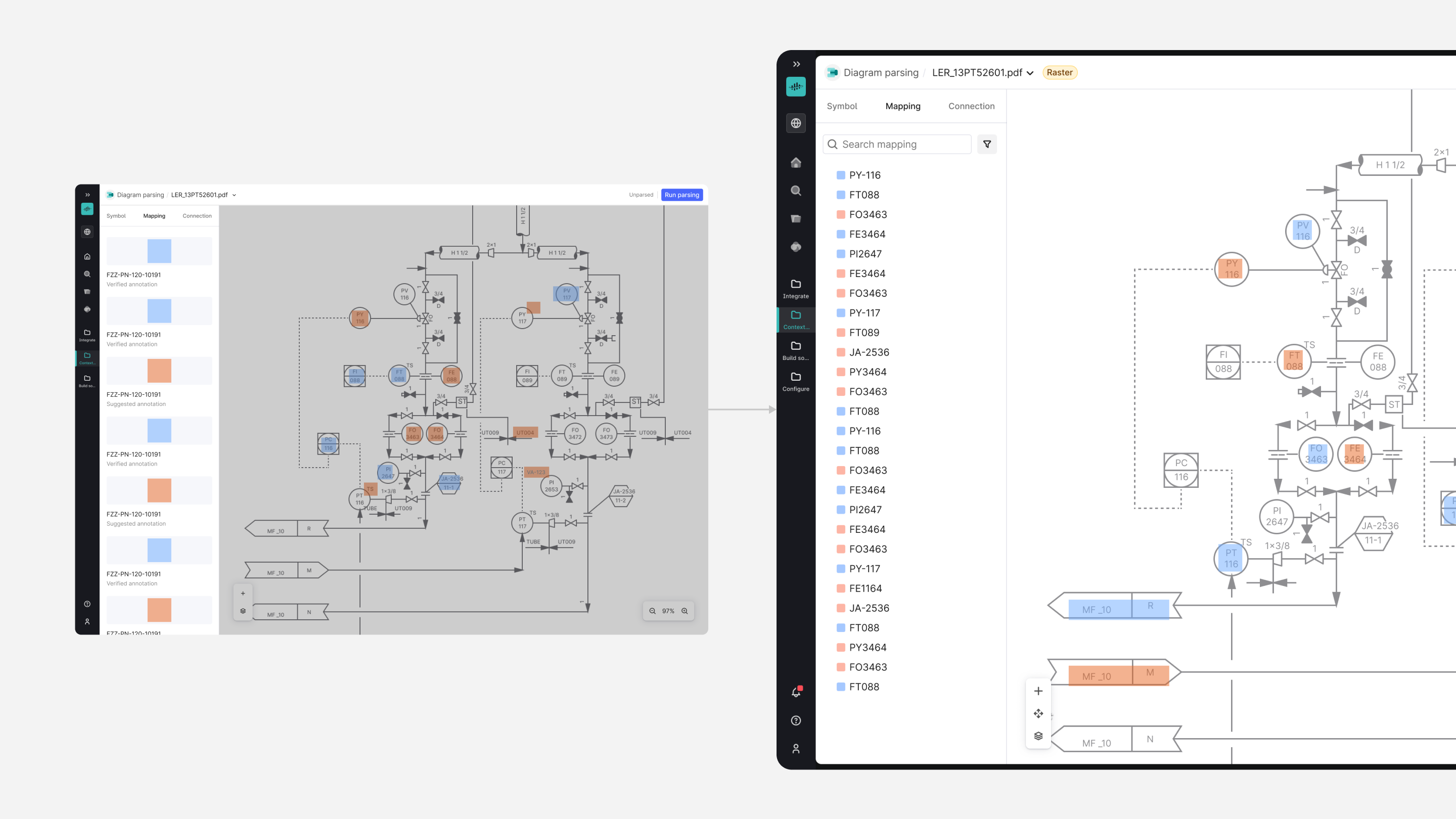Click zoom-in magnifier next to 97%

(685, 611)
